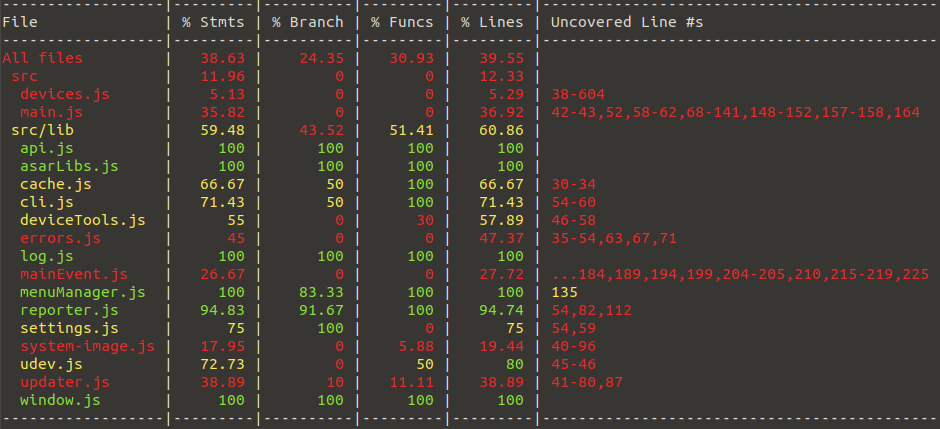The width and height of the screenshot is (940, 429).
Task: Click reporter.js statements value 94.83
Action: coord(222,310)
